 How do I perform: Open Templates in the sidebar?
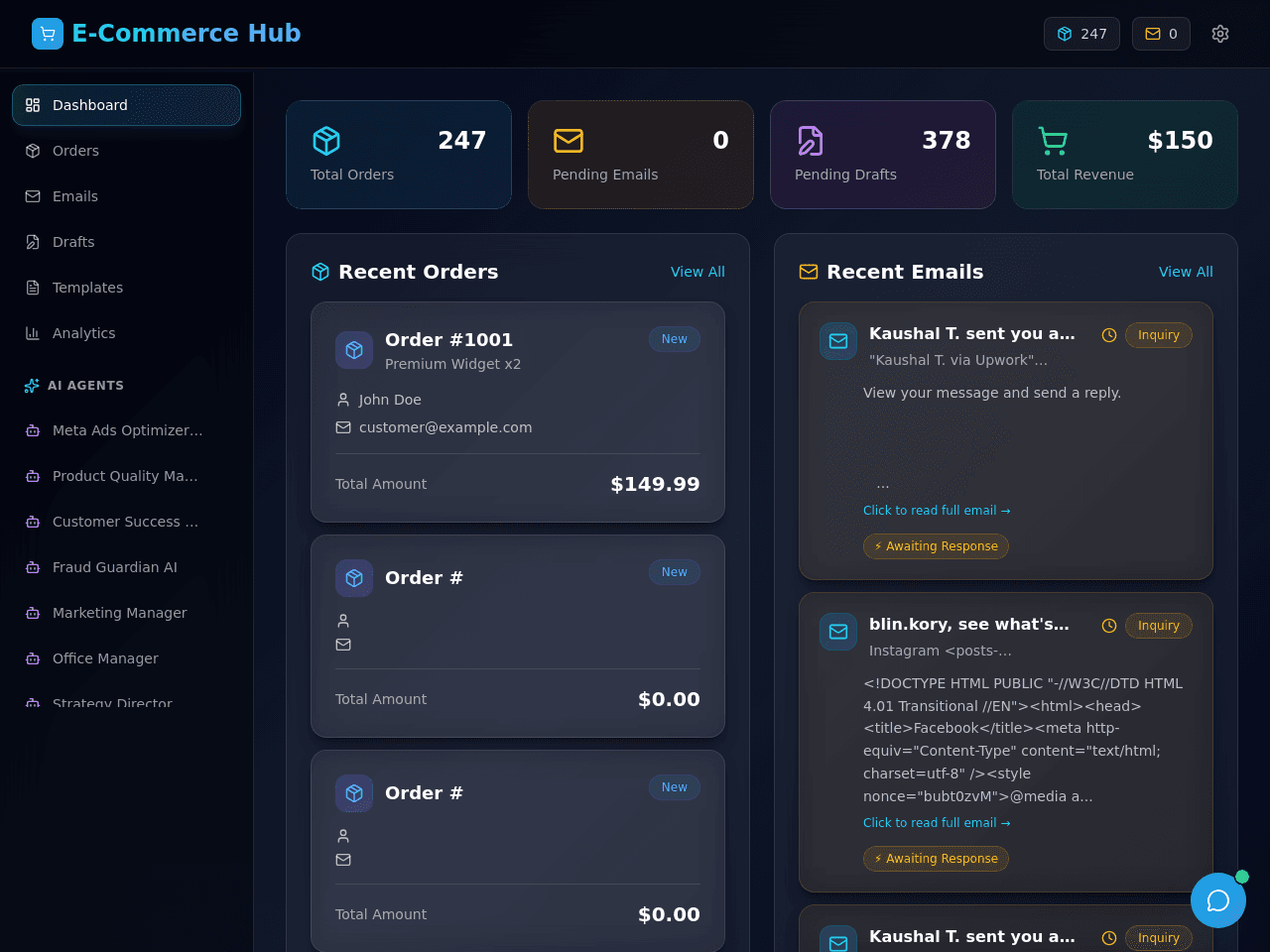point(126,288)
